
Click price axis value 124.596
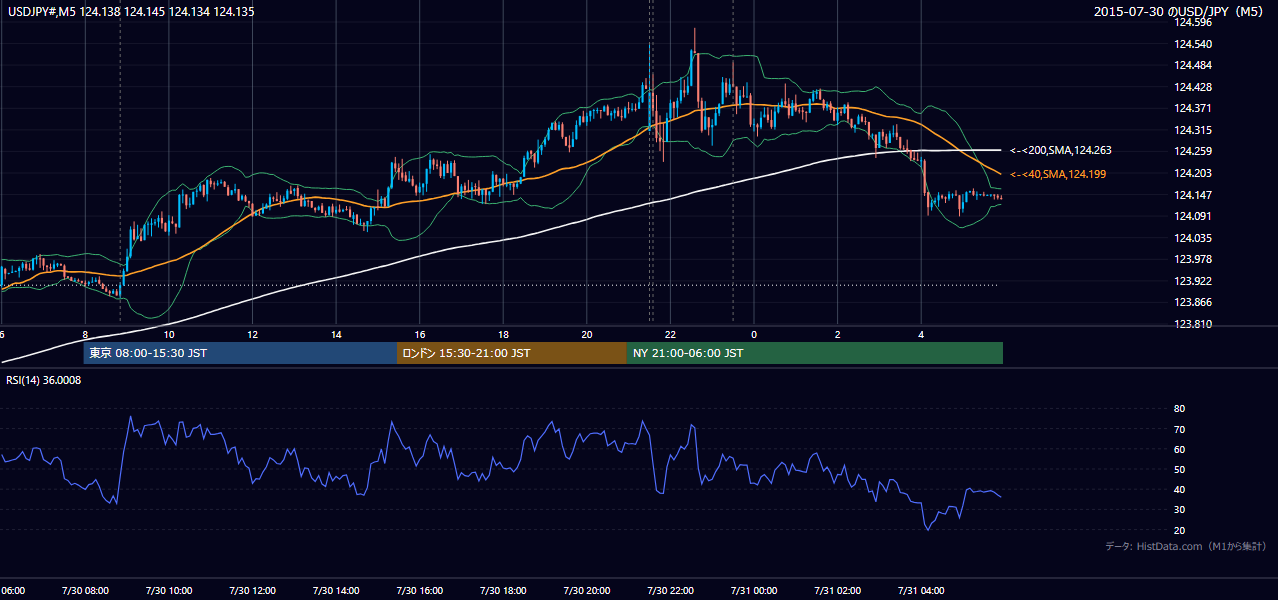tap(1194, 22)
